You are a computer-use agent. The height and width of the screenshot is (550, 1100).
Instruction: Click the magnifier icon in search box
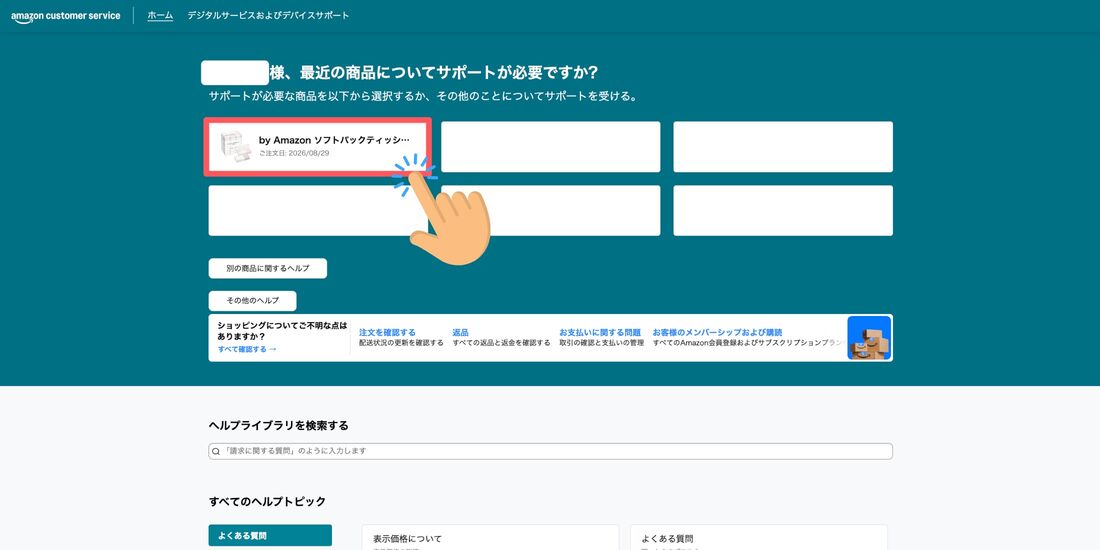[x=216, y=452]
